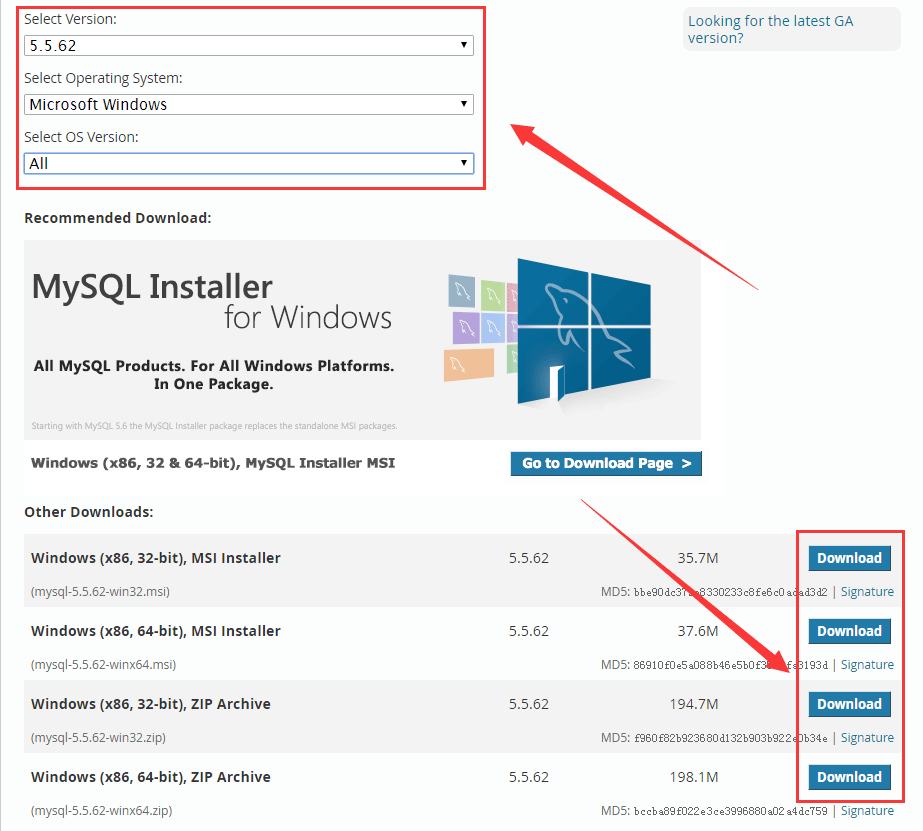This screenshot has height=831, width=923.
Task: Follow 'Looking for the latest GA version?' link
Action: (x=770, y=29)
